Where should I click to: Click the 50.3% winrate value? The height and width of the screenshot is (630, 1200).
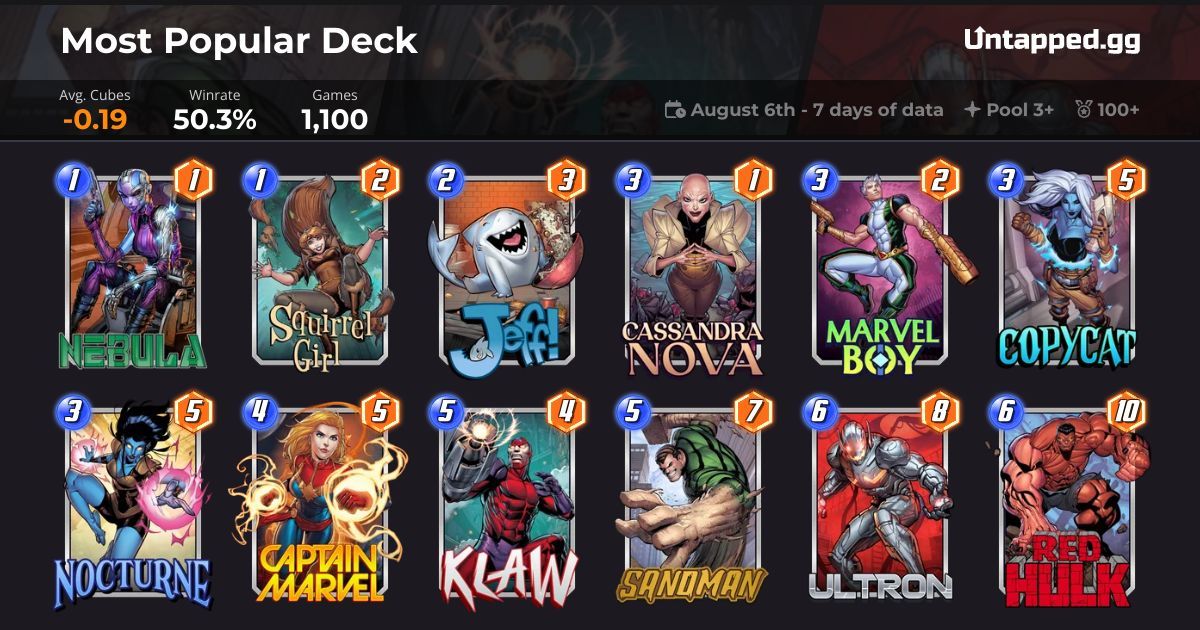pyautogui.click(x=215, y=120)
